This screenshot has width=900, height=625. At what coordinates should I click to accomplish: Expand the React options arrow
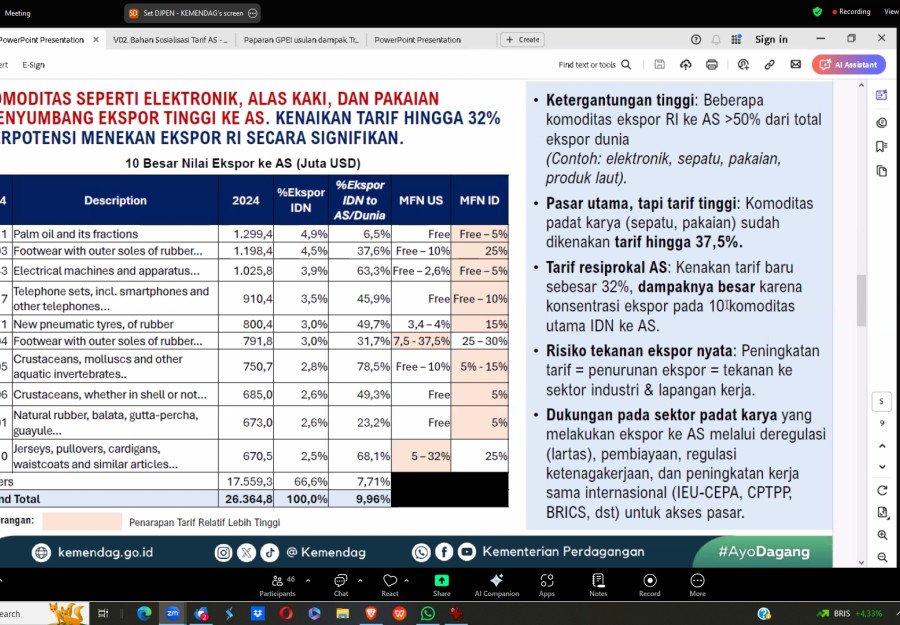click(406, 581)
